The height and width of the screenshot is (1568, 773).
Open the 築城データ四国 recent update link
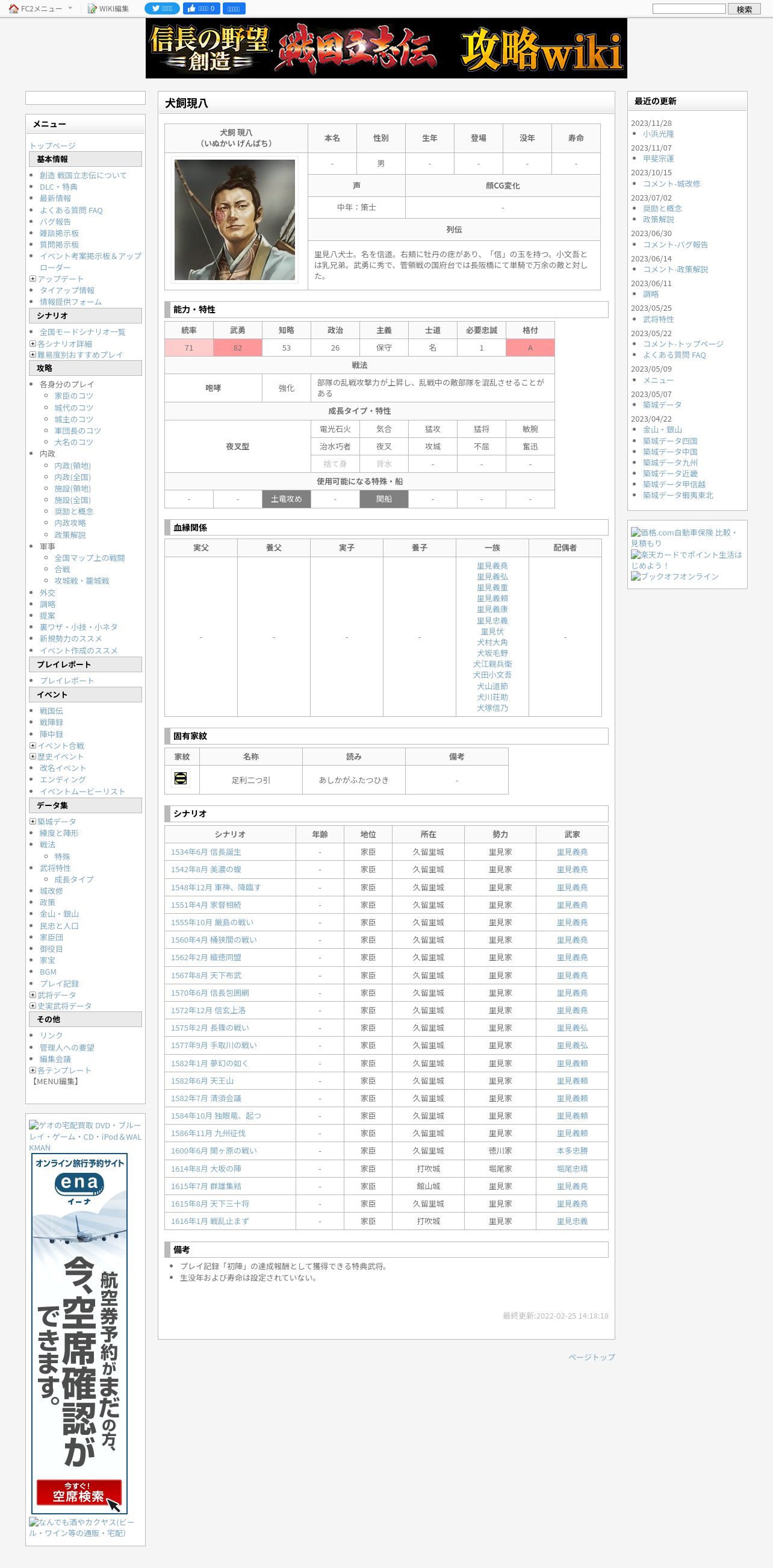tap(670, 441)
